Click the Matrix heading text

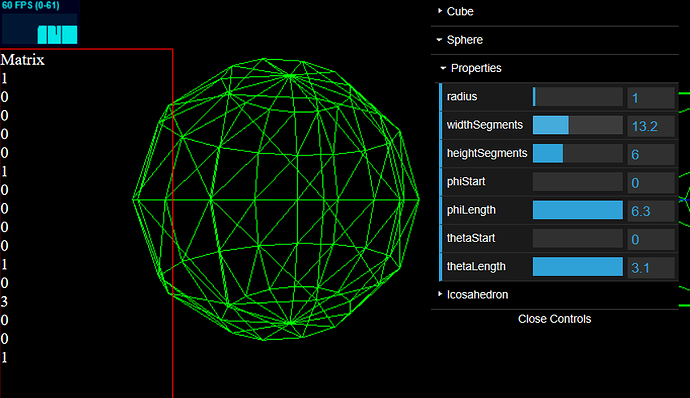coord(22,60)
